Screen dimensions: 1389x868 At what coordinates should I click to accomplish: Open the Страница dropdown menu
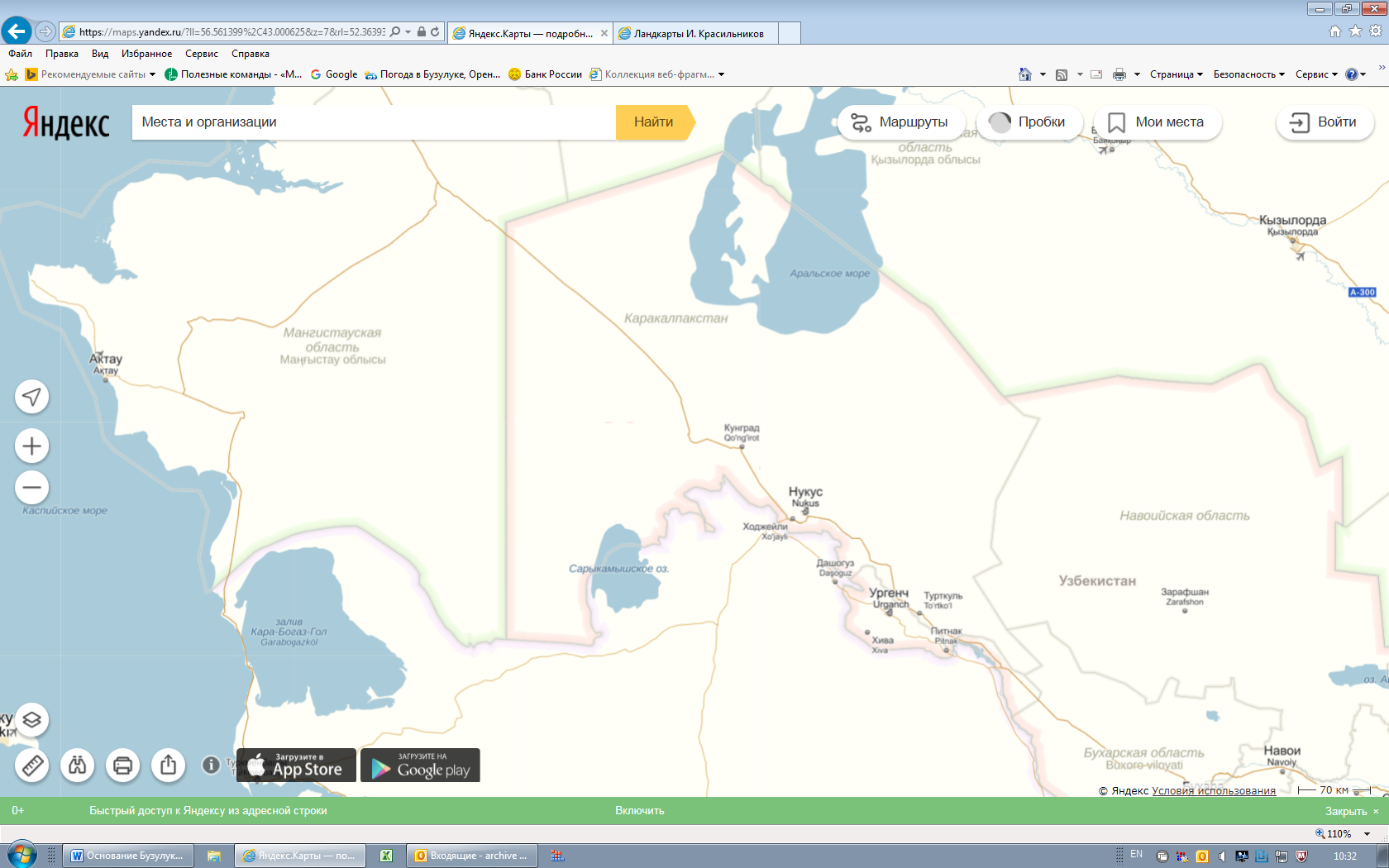click(1177, 74)
